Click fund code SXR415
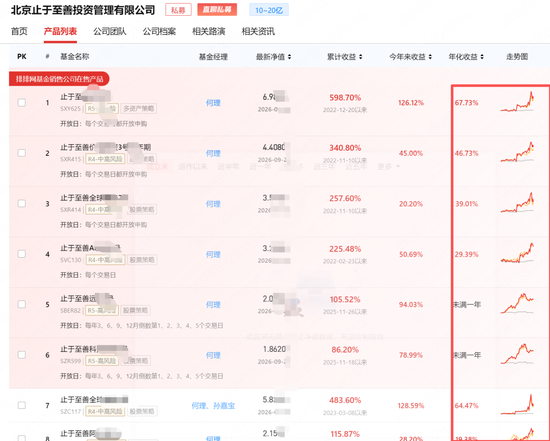Image resolution: width=550 pixels, height=441 pixels. (x=71, y=159)
